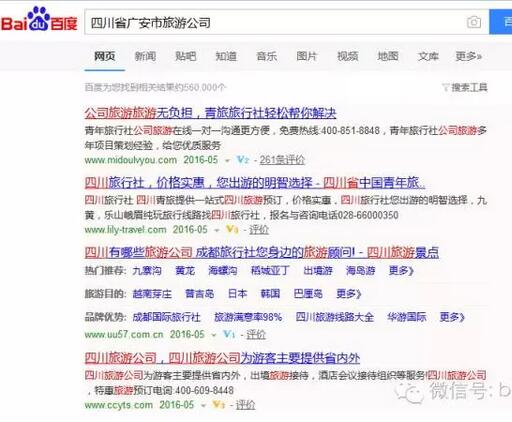Click 评价 link next to lily-travel.com

pos(259,230)
